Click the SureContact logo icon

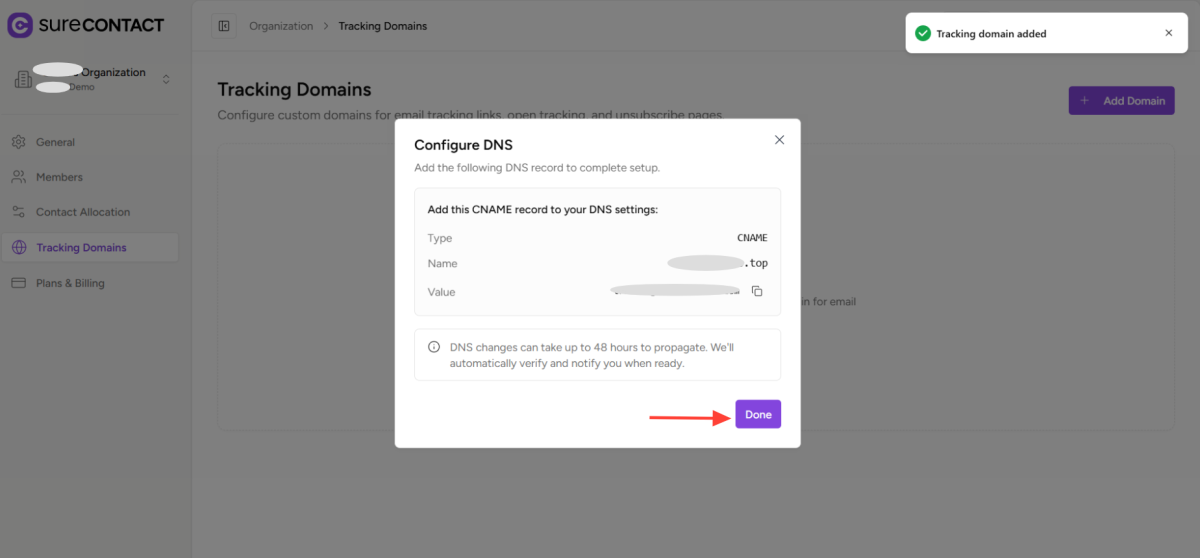[x=20, y=25]
